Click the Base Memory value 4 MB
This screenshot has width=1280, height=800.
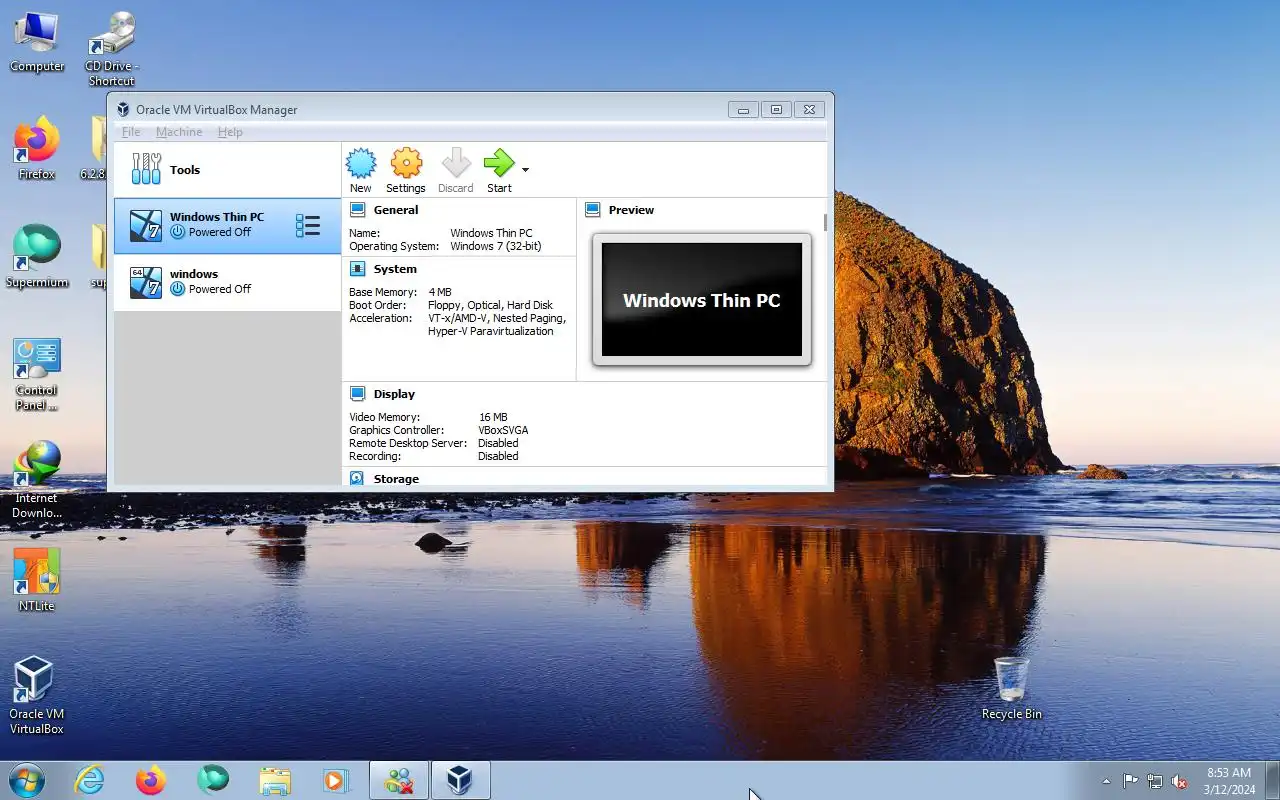point(440,292)
